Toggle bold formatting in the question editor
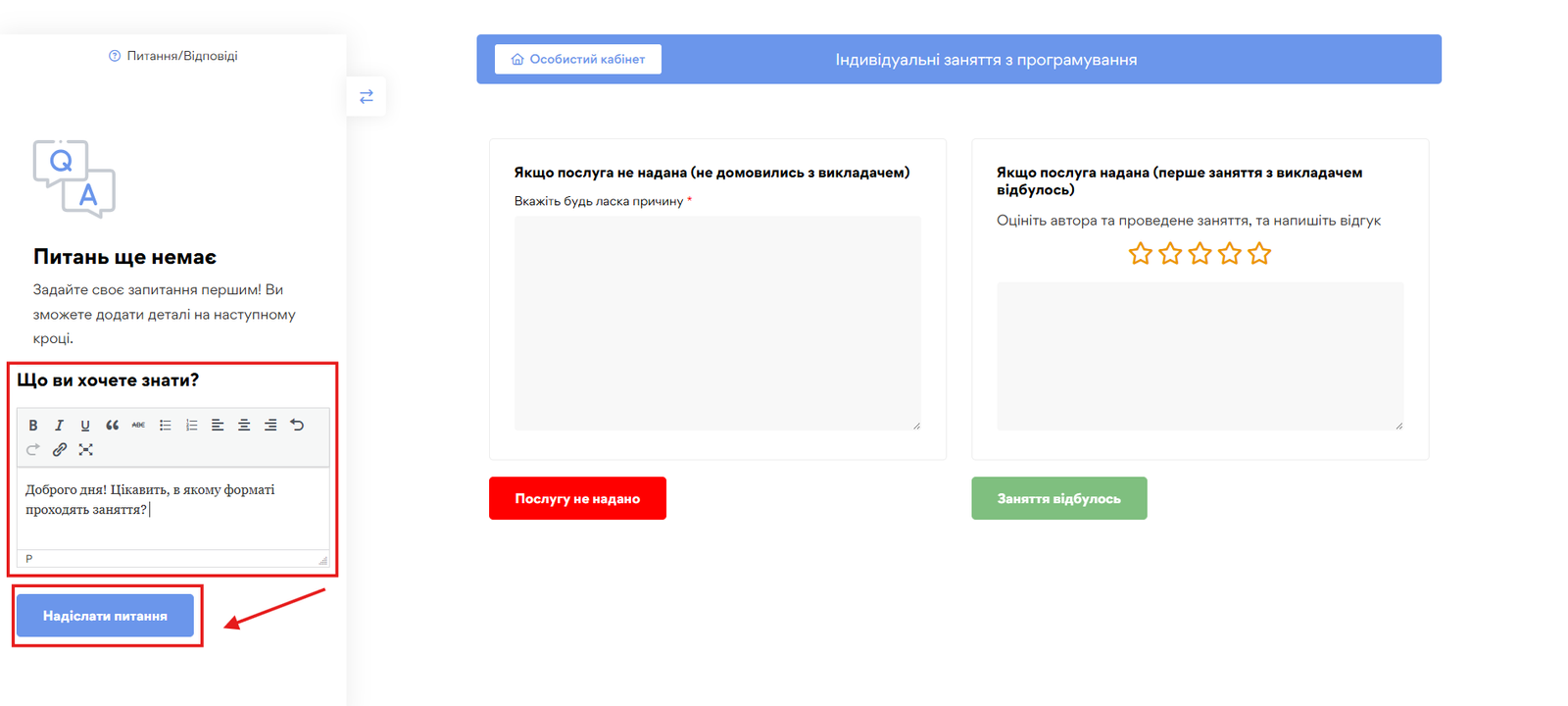1568x706 pixels. point(33,426)
